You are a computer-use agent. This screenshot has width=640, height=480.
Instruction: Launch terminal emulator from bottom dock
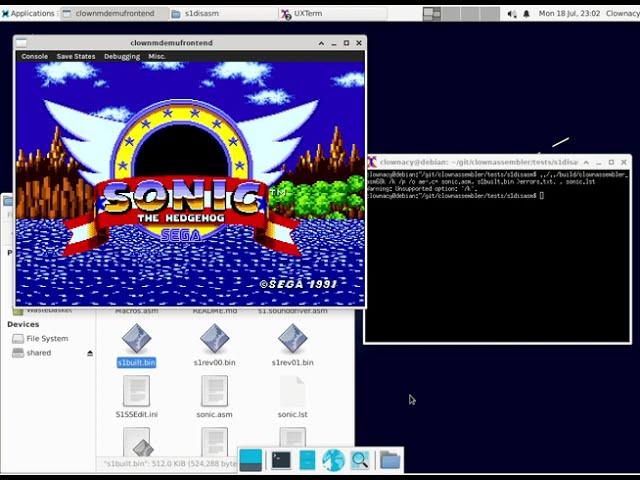point(281,460)
